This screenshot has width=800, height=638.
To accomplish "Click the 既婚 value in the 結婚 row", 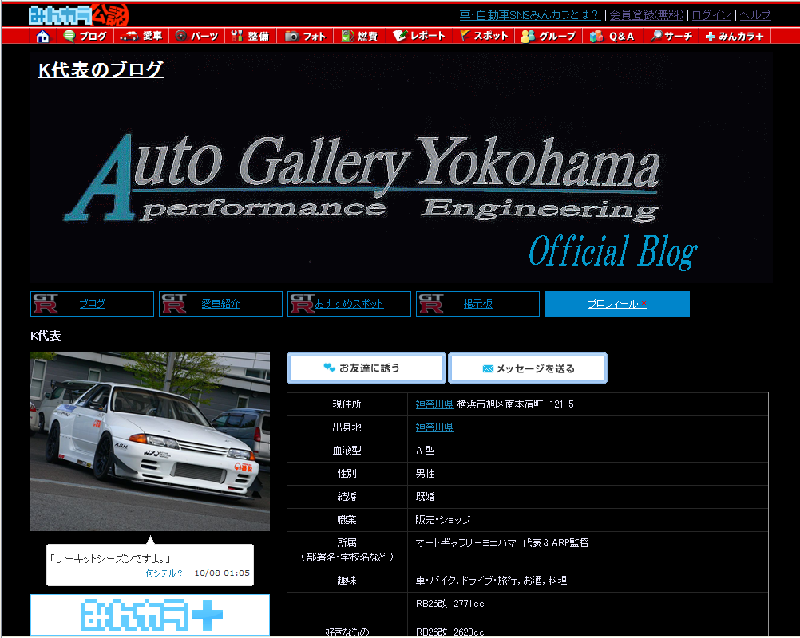I will pos(425,497).
